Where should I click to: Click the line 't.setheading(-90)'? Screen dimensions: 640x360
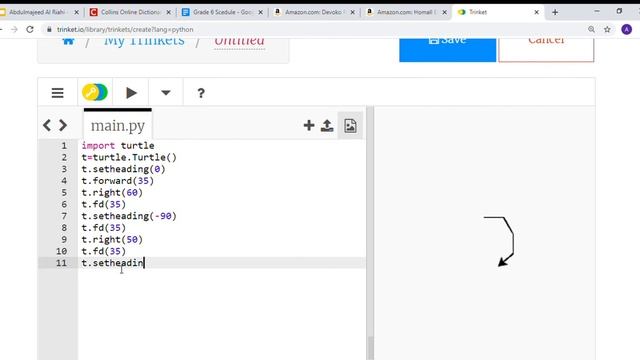[129, 216]
